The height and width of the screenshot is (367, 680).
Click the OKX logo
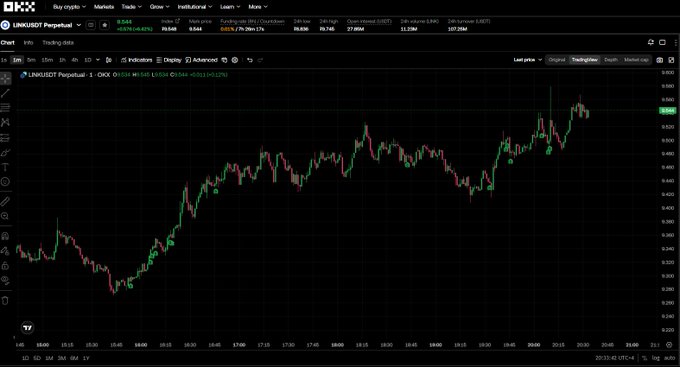19,7
